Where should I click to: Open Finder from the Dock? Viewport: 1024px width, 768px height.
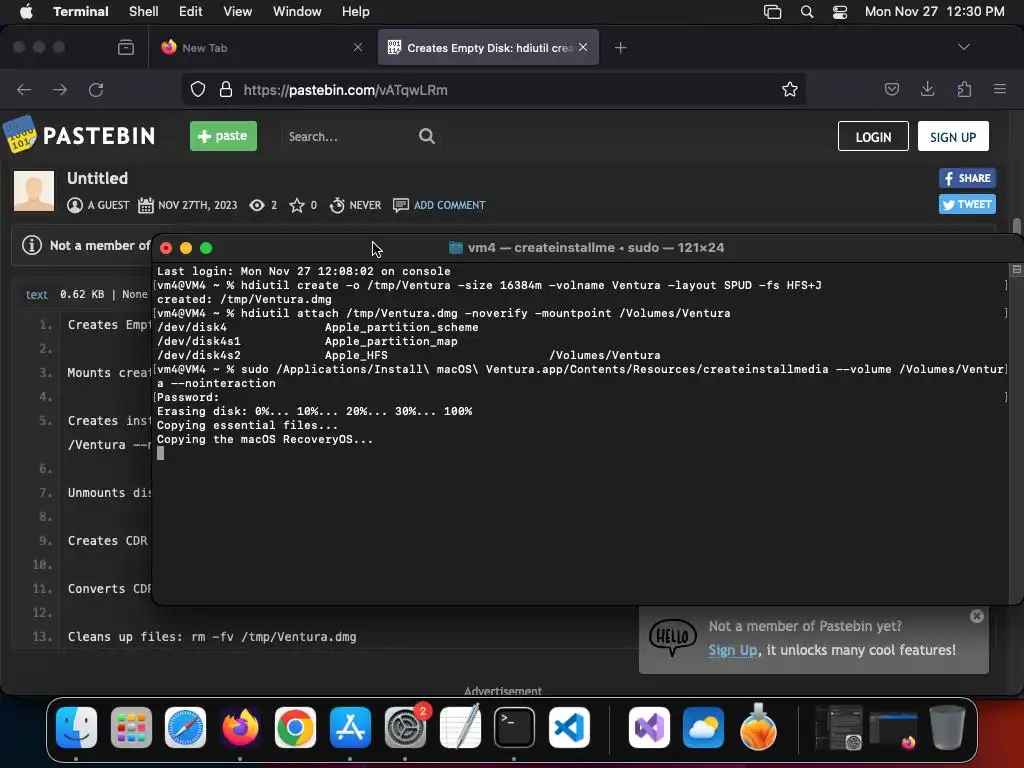[x=76, y=727]
